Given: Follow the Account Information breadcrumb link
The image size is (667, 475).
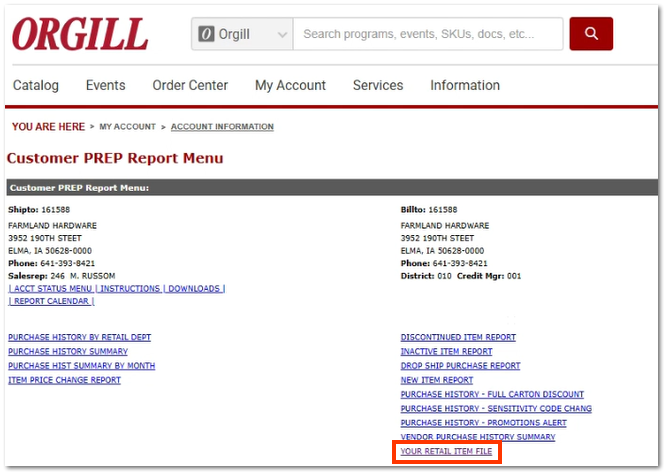Looking at the screenshot, I should (x=222, y=127).
